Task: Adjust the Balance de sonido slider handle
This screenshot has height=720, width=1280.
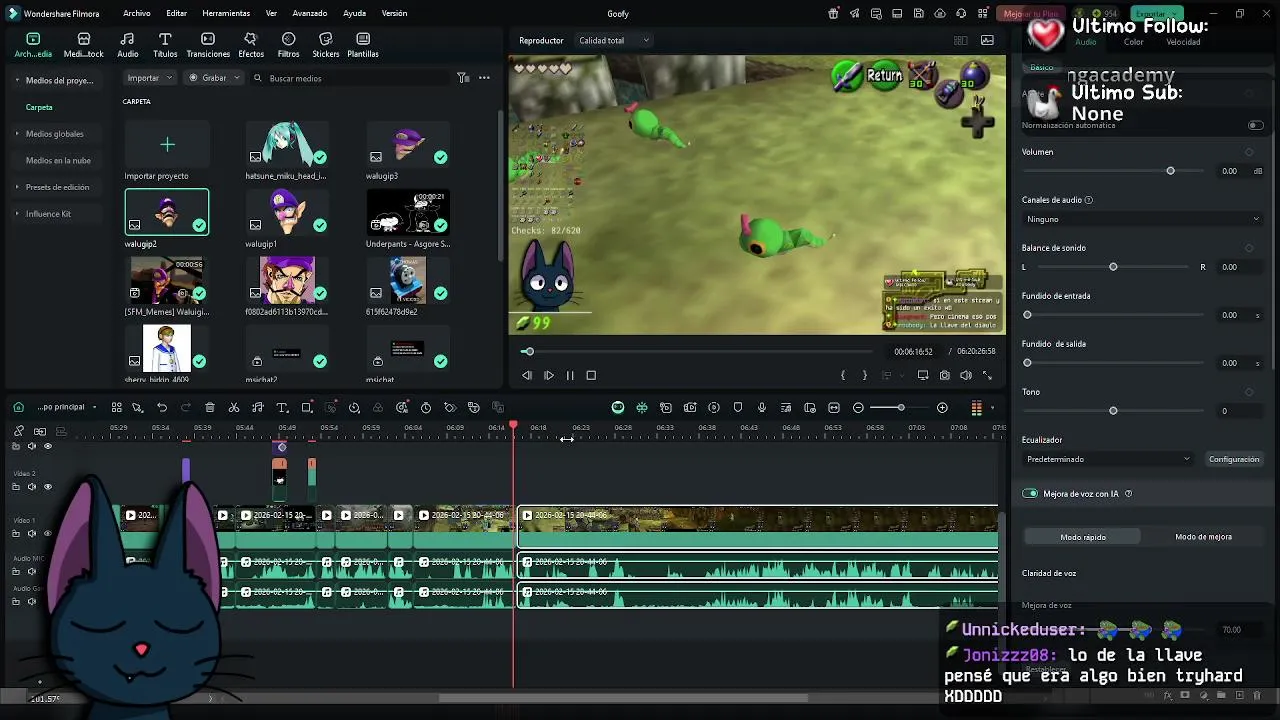Action: [1113, 267]
